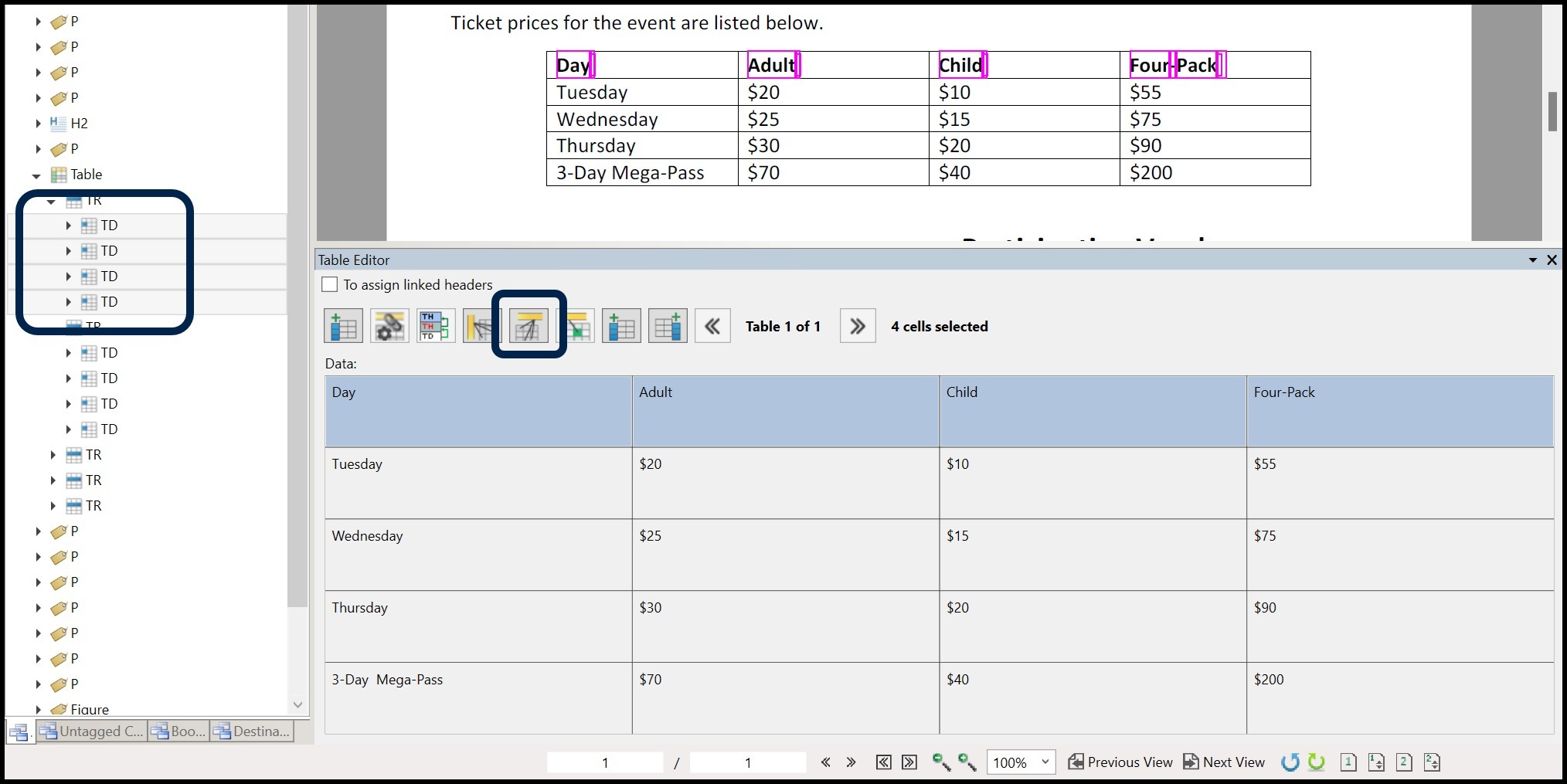Screen dimensions: 1567x784
Task: Close the Table Editor panel
Action: pyautogui.click(x=1552, y=260)
